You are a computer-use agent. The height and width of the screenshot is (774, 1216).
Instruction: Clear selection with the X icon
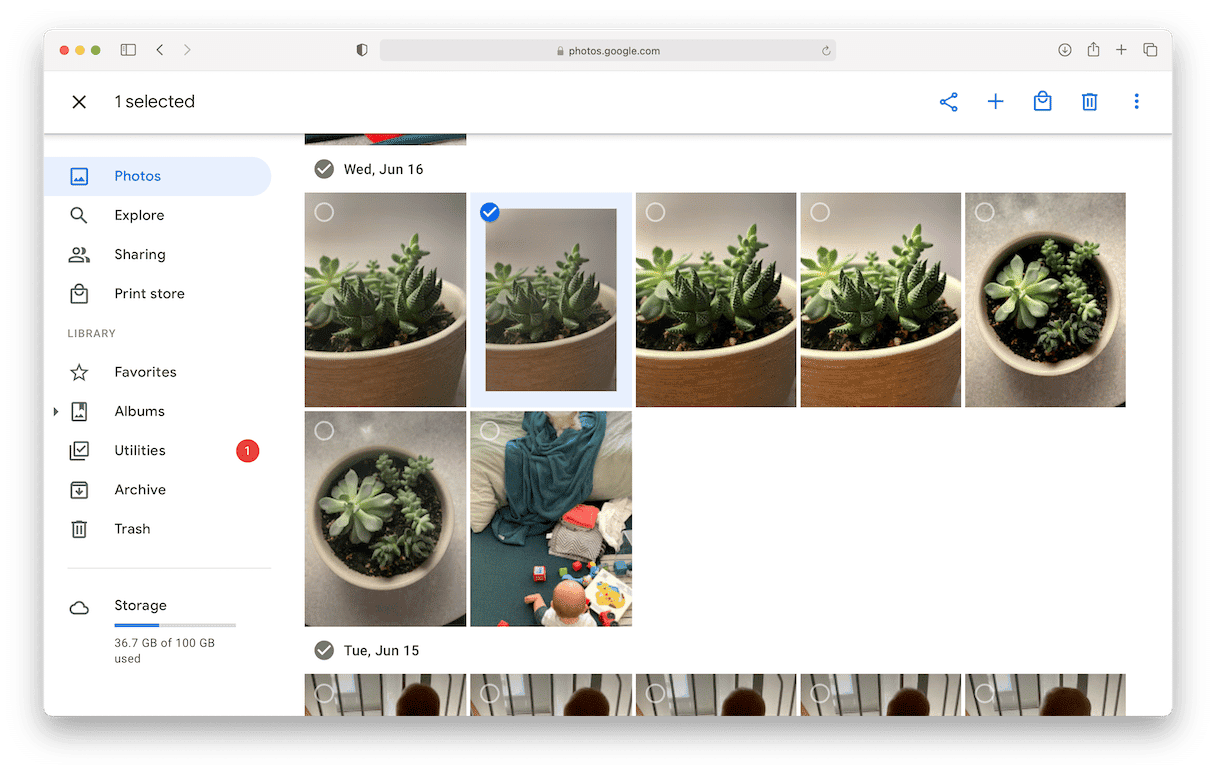pyautogui.click(x=79, y=102)
